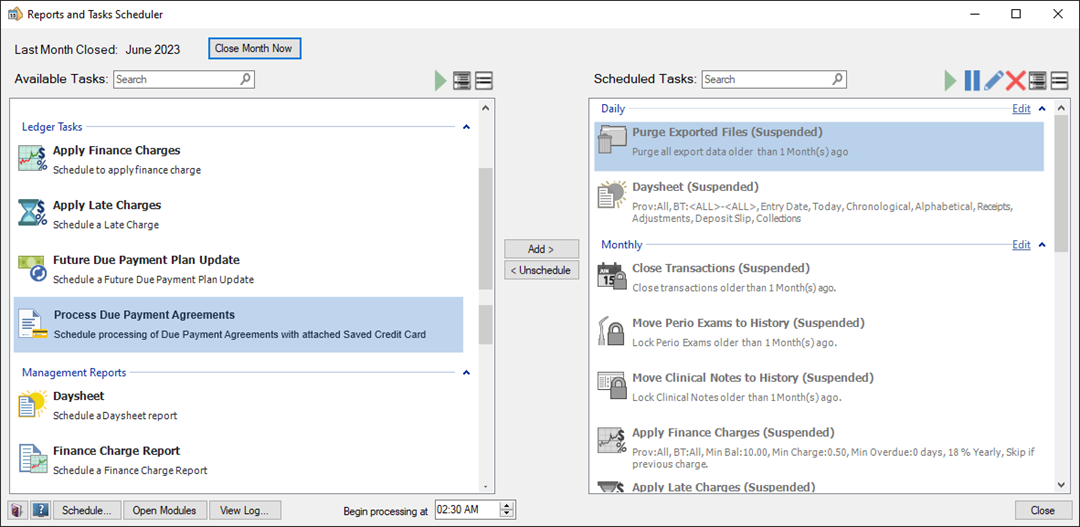Click rightmost list view icon above Scheduled Tasks
The height and width of the screenshot is (527, 1080).
click(1059, 81)
